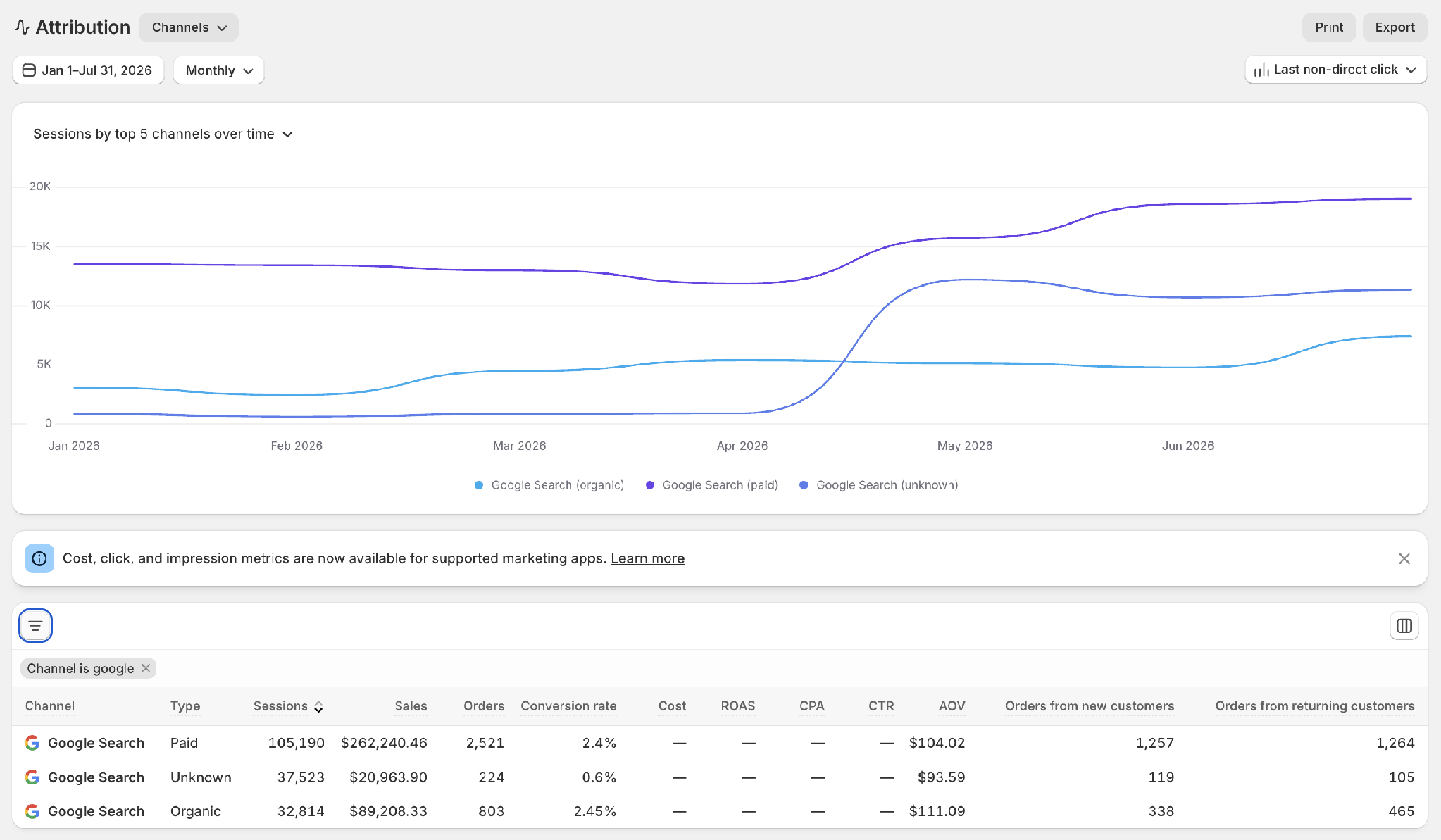Click the Orders column header

coord(484,706)
